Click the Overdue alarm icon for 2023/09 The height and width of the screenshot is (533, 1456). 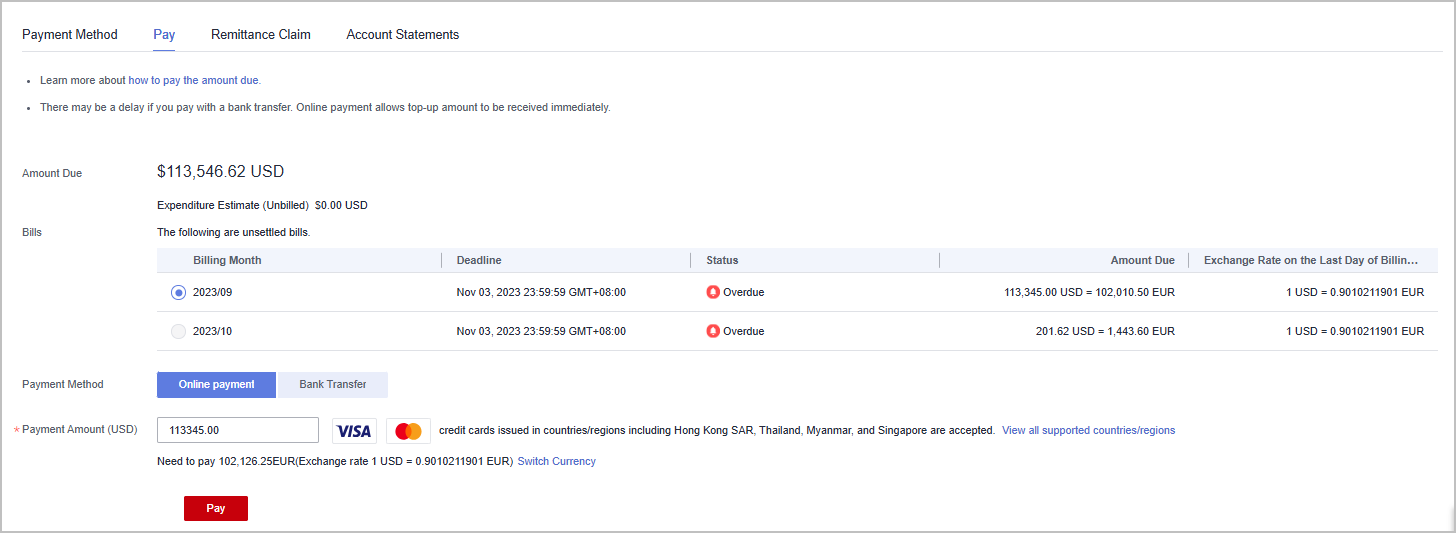coord(713,292)
